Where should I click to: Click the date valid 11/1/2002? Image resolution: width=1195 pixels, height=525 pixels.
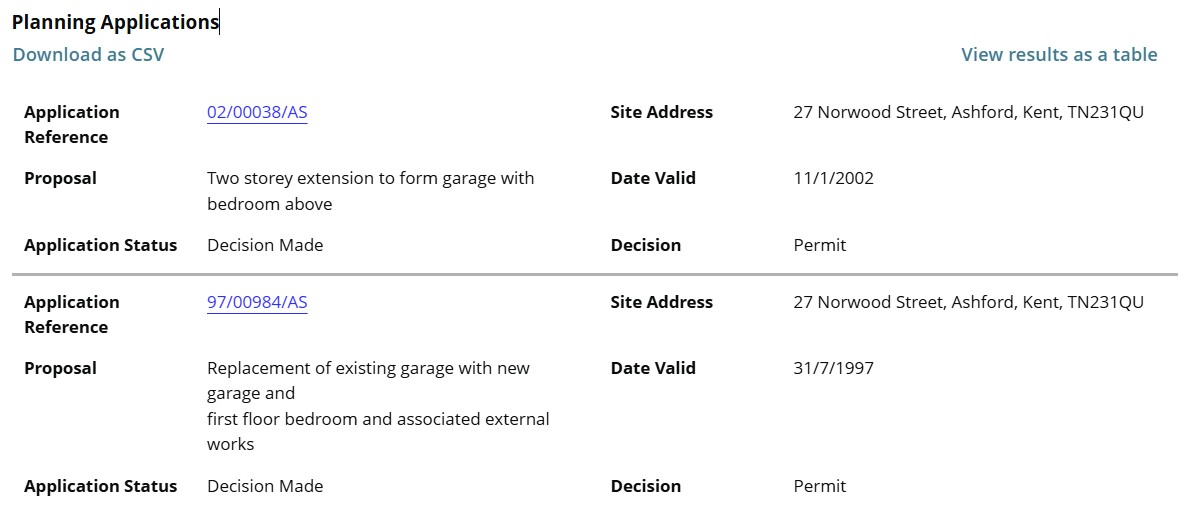pyautogui.click(x=833, y=178)
